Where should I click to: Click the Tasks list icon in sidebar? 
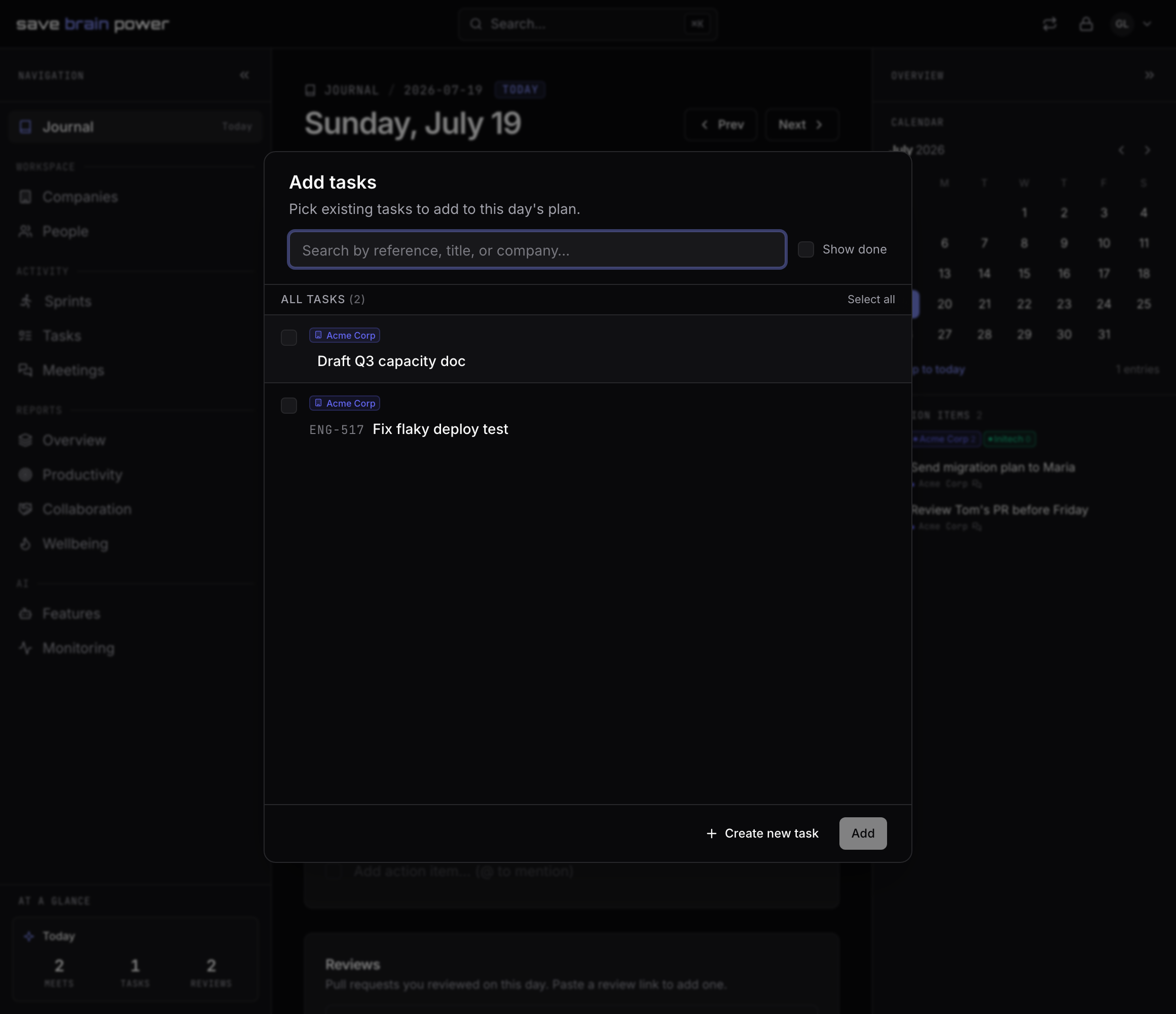coord(25,336)
